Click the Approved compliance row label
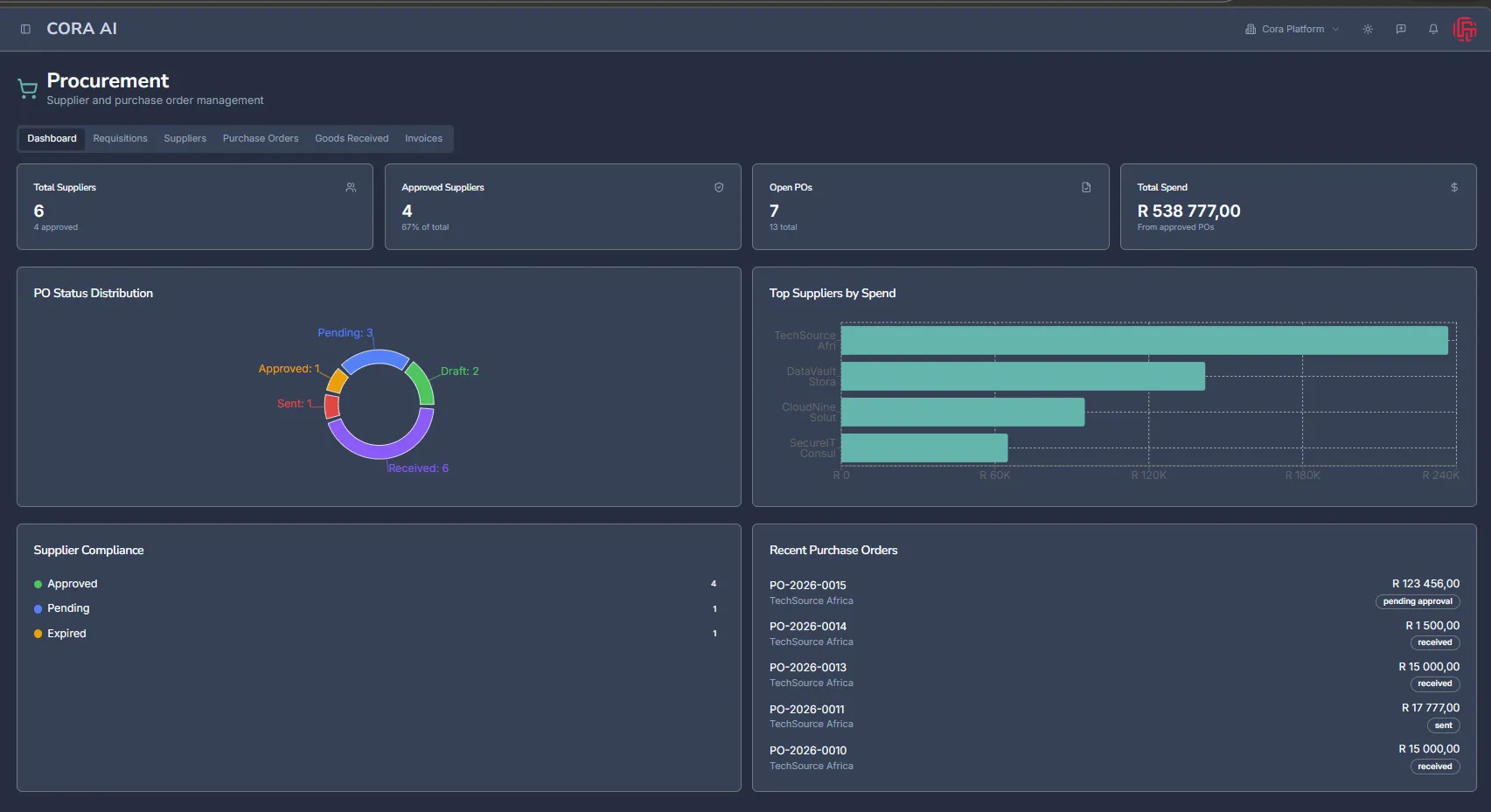1491x812 pixels. (72, 584)
